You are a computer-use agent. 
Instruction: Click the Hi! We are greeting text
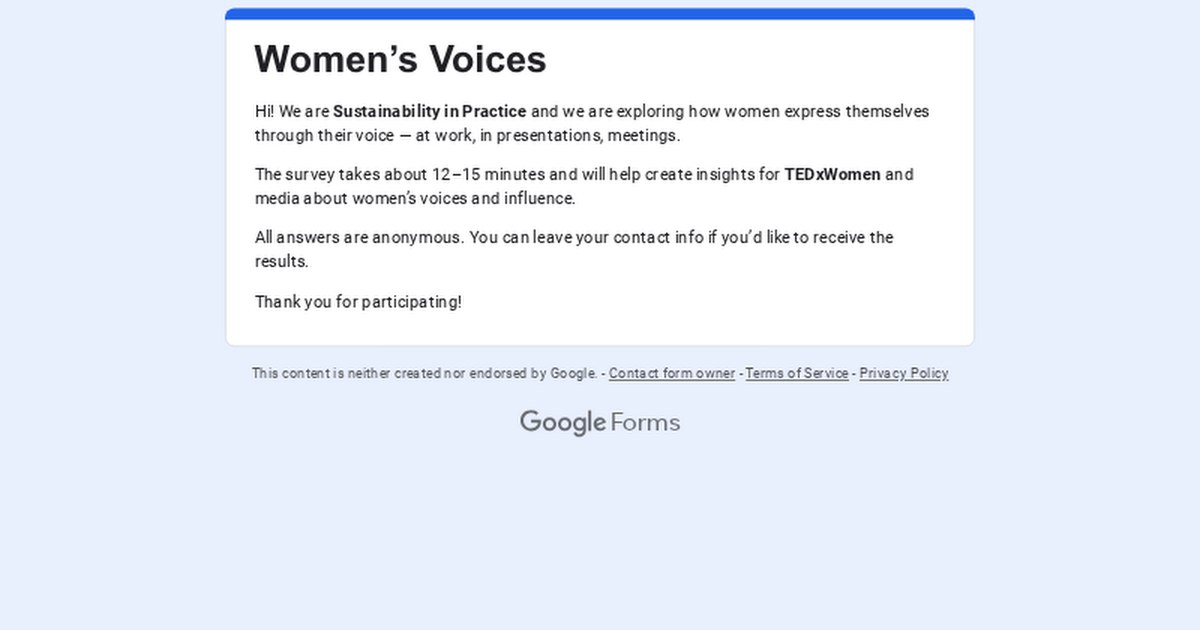pyautogui.click(x=291, y=111)
